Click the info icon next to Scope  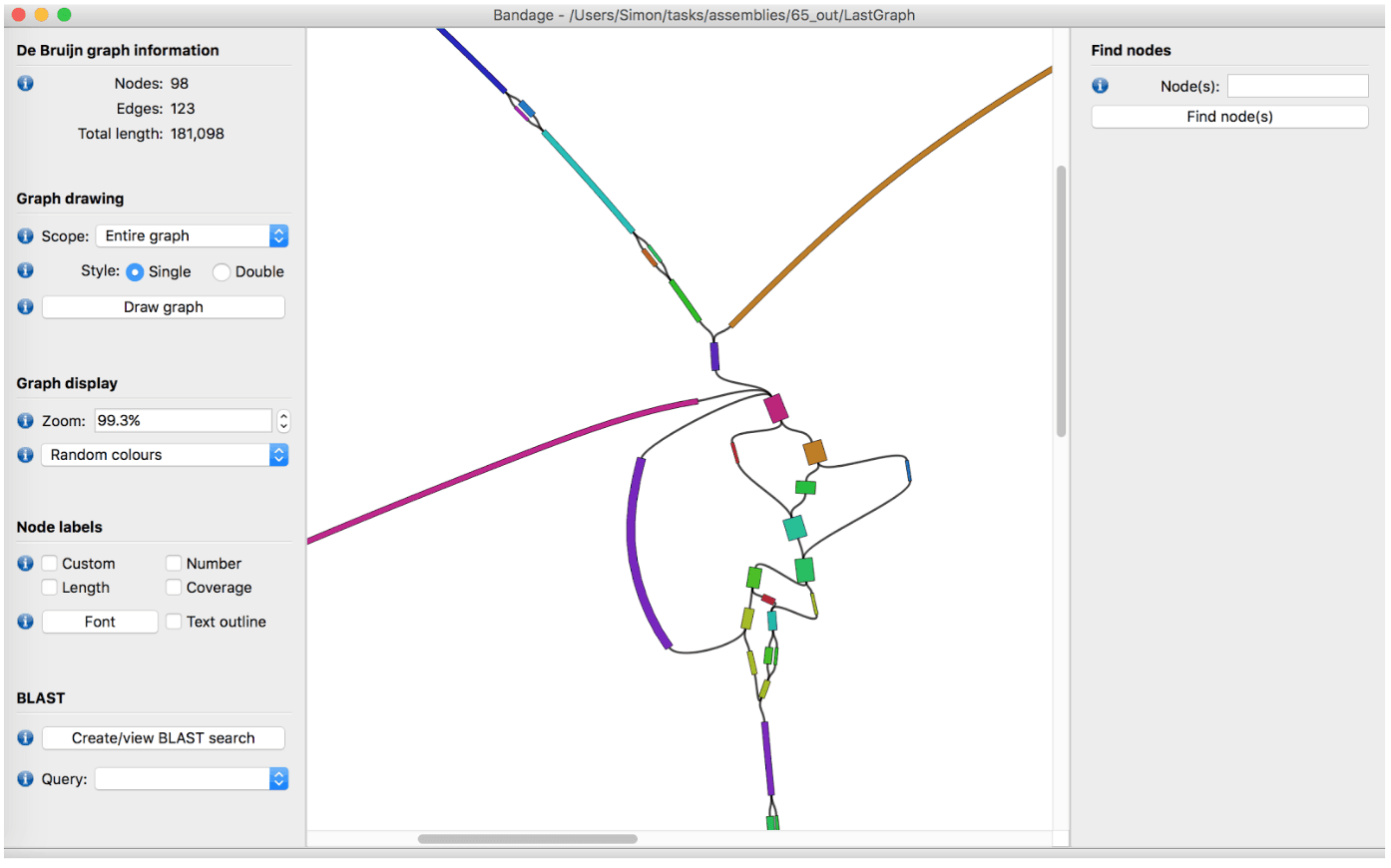click(25, 235)
